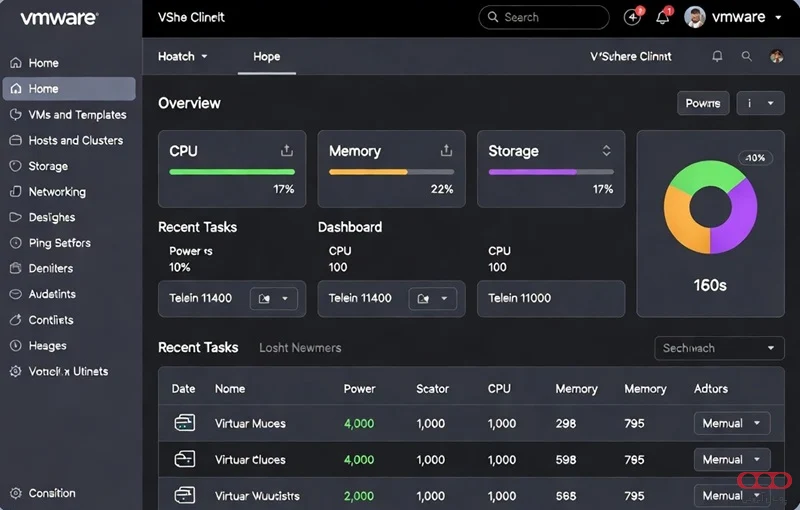The width and height of the screenshot is (800, 510).
Task: Click the VShe Clineit title
Action: tap(191, 17)
